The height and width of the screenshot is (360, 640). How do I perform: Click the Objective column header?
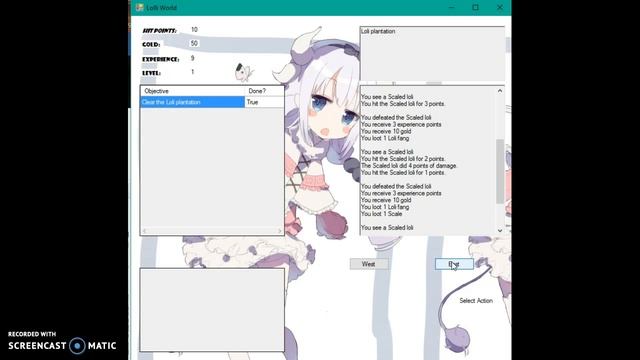(193, 91)
